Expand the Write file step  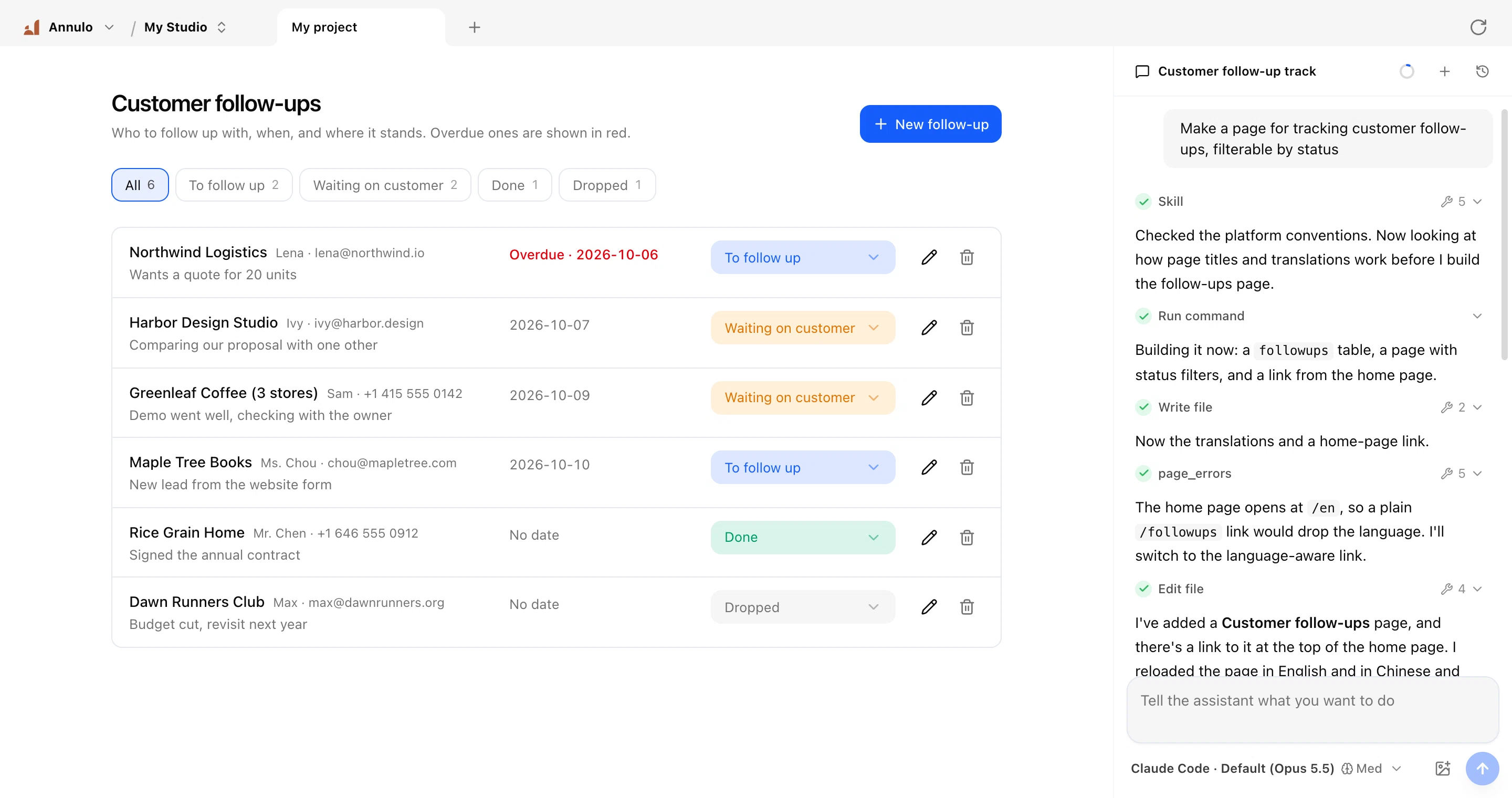[1308, 407]
